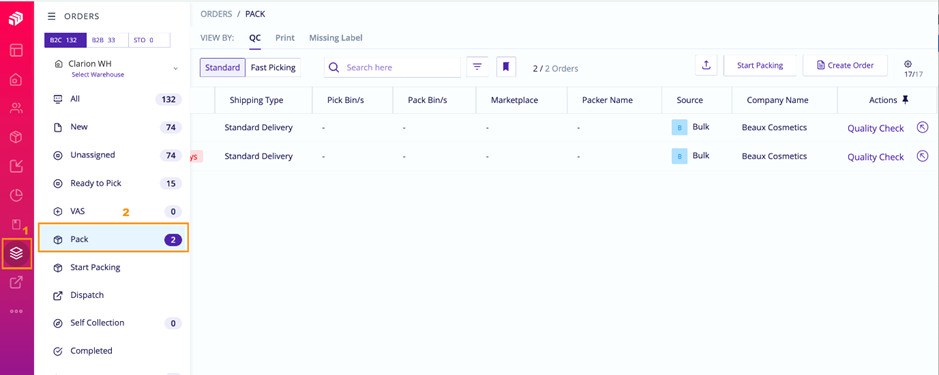Click the home icon in left rail
Image resolution: width=939 pixels, height=375 pixels.
tap(17, 79)
